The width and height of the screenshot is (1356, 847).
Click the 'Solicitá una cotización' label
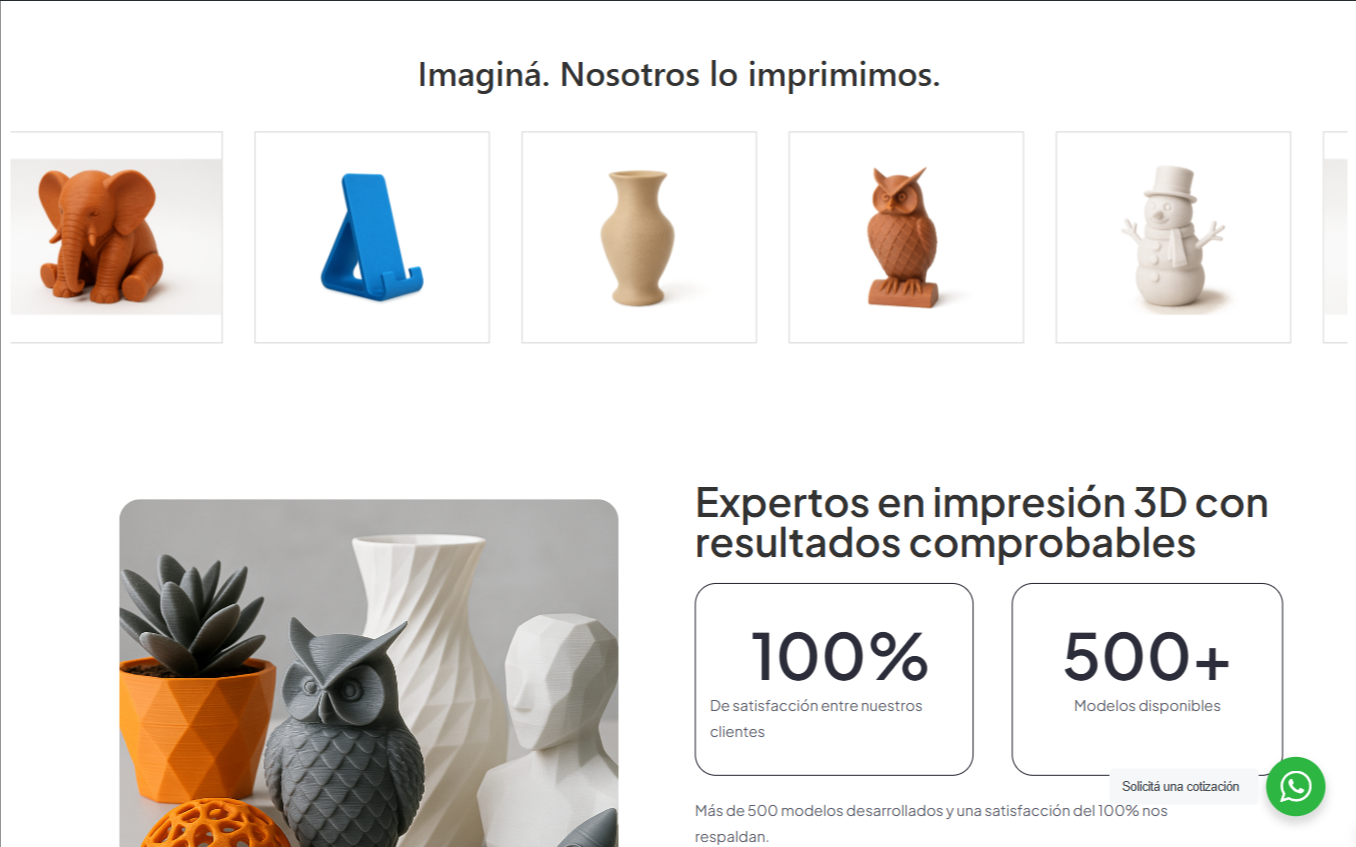(x=1180, y=787)
